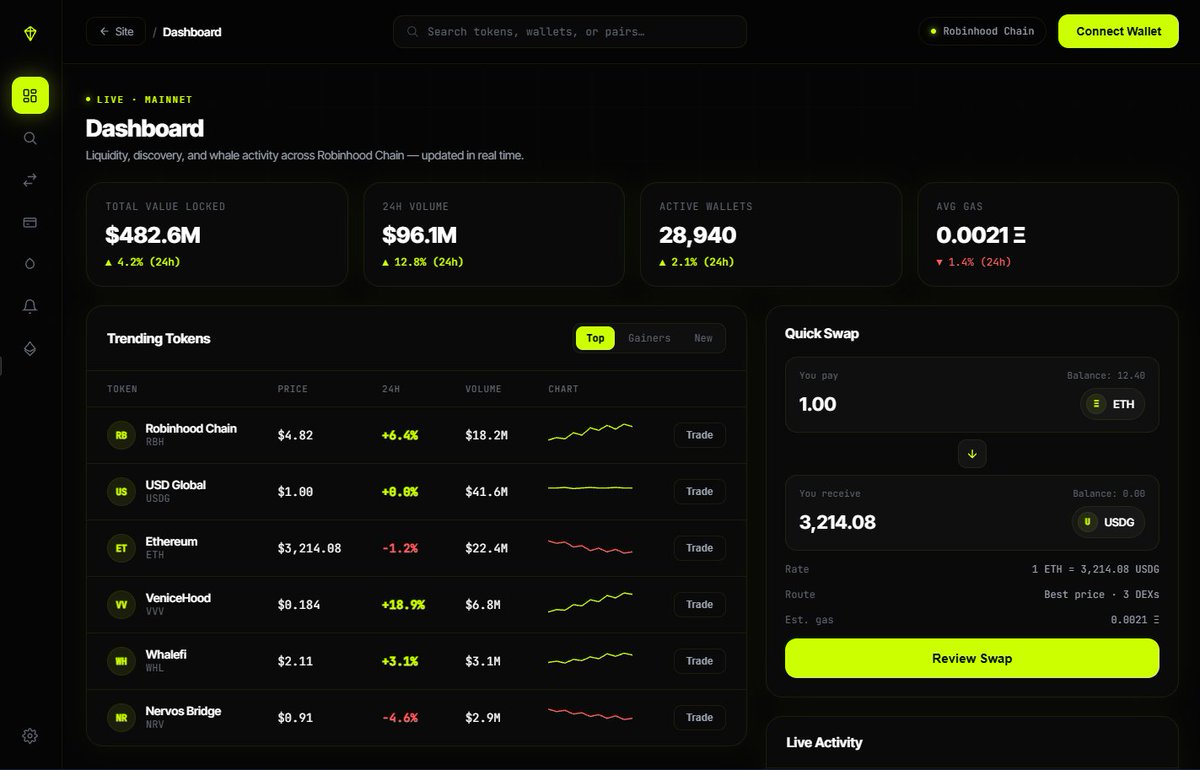Click the Connect Wallet button

tap(1118, 31)
